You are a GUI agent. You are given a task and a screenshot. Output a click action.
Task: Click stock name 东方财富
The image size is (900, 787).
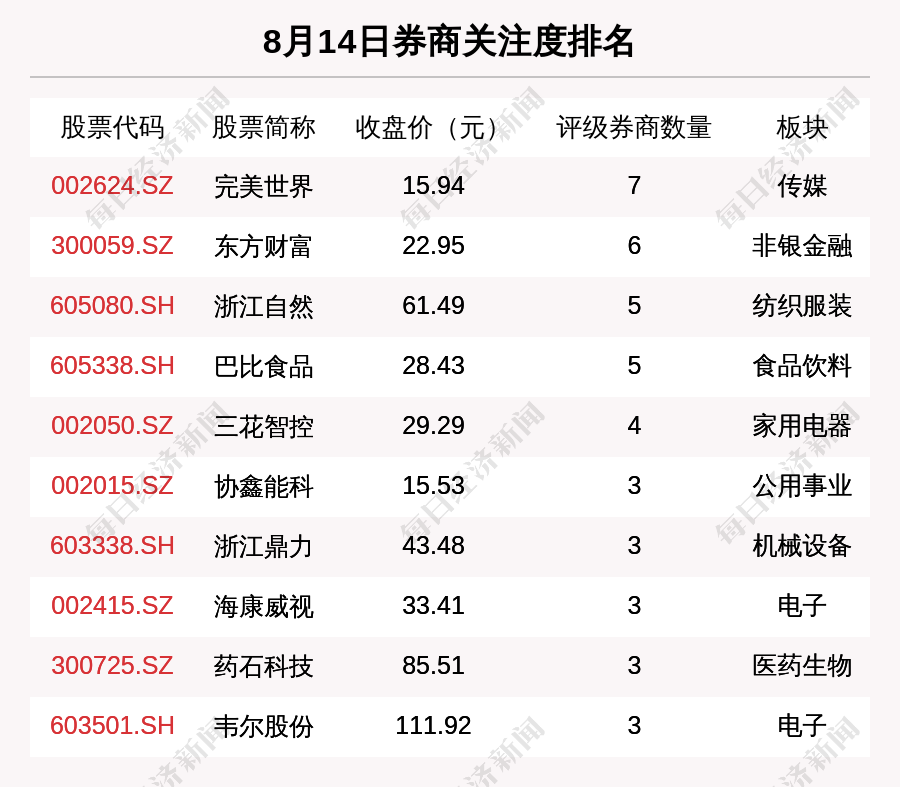click(263, 246)
